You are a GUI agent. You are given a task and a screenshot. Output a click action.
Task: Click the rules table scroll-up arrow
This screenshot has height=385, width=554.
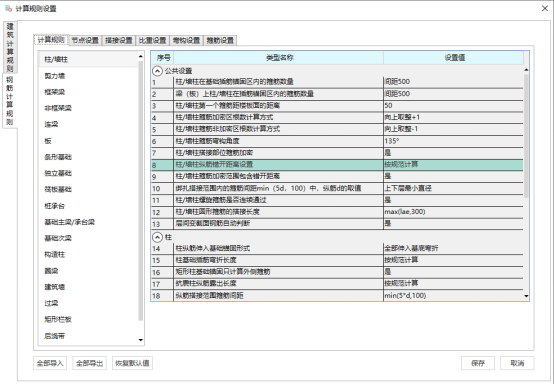[x=526, y=70]
